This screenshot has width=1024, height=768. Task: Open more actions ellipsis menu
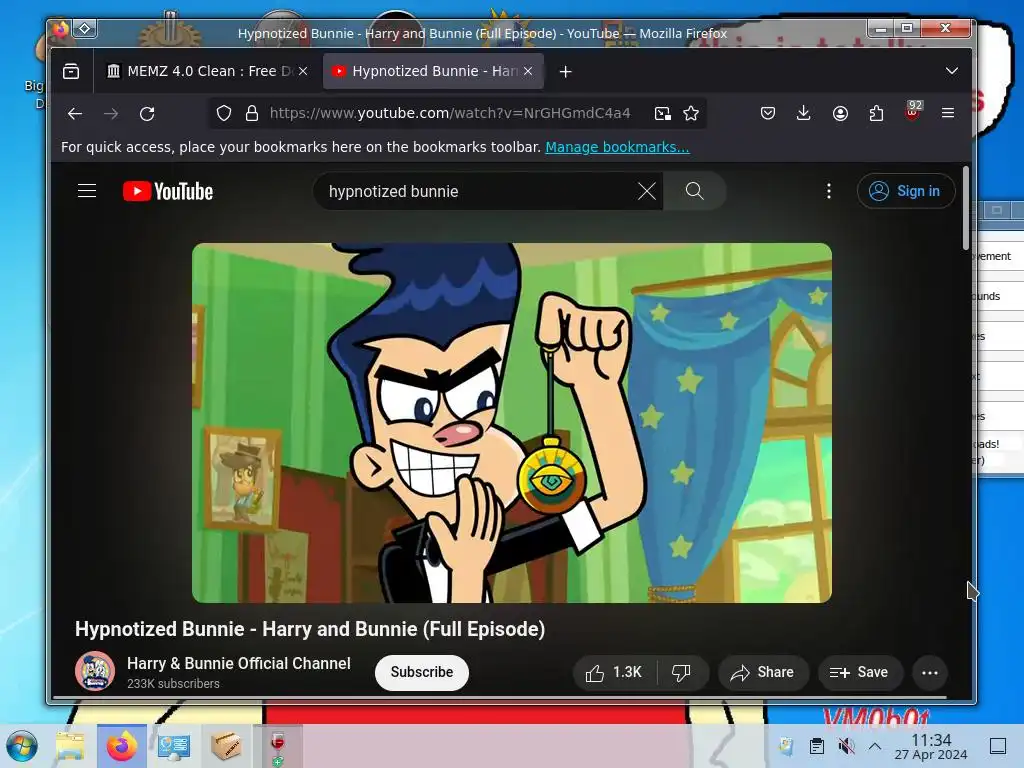[930, 673]
